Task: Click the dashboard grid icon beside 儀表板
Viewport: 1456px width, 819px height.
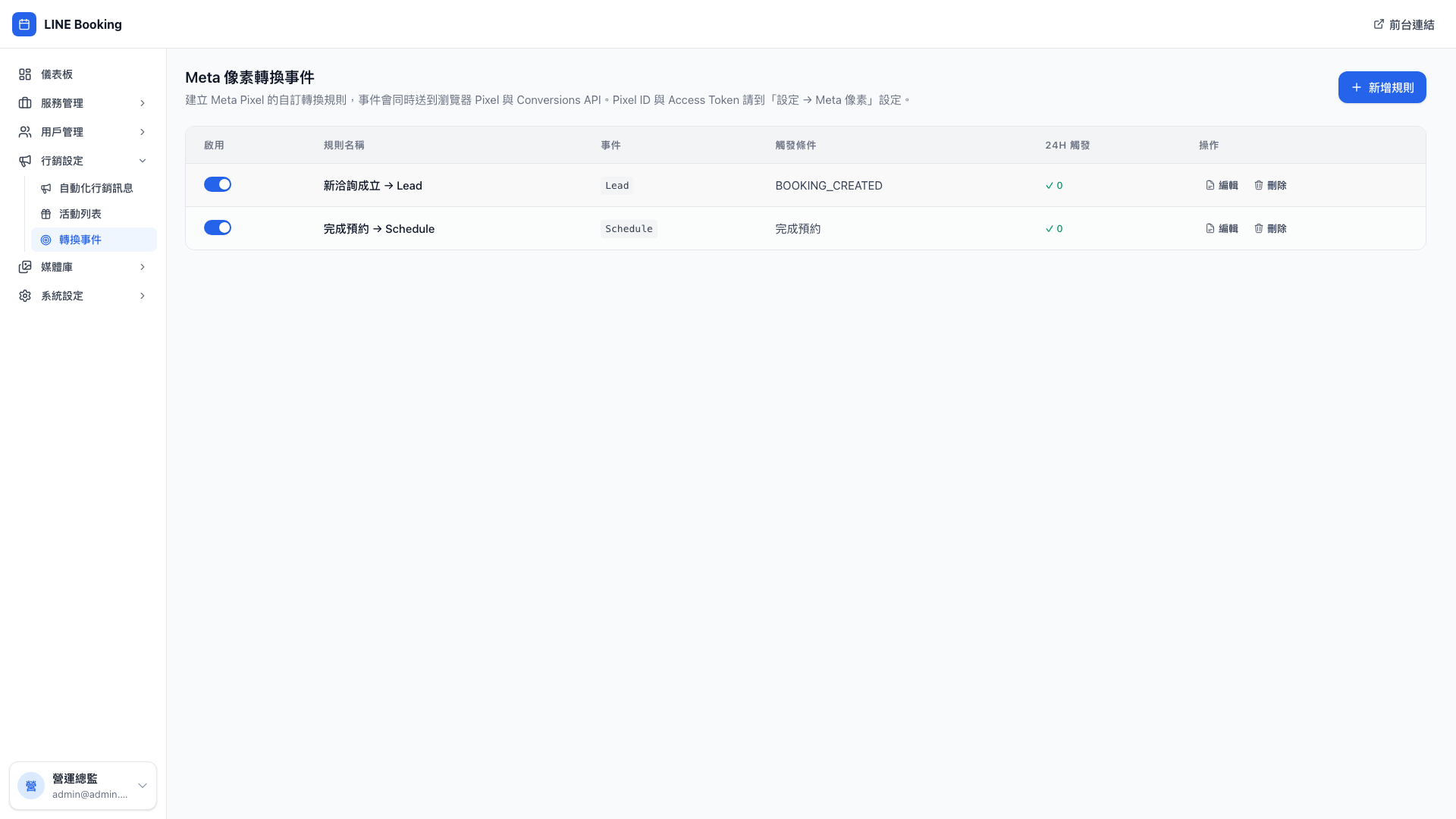Action: 25,74
